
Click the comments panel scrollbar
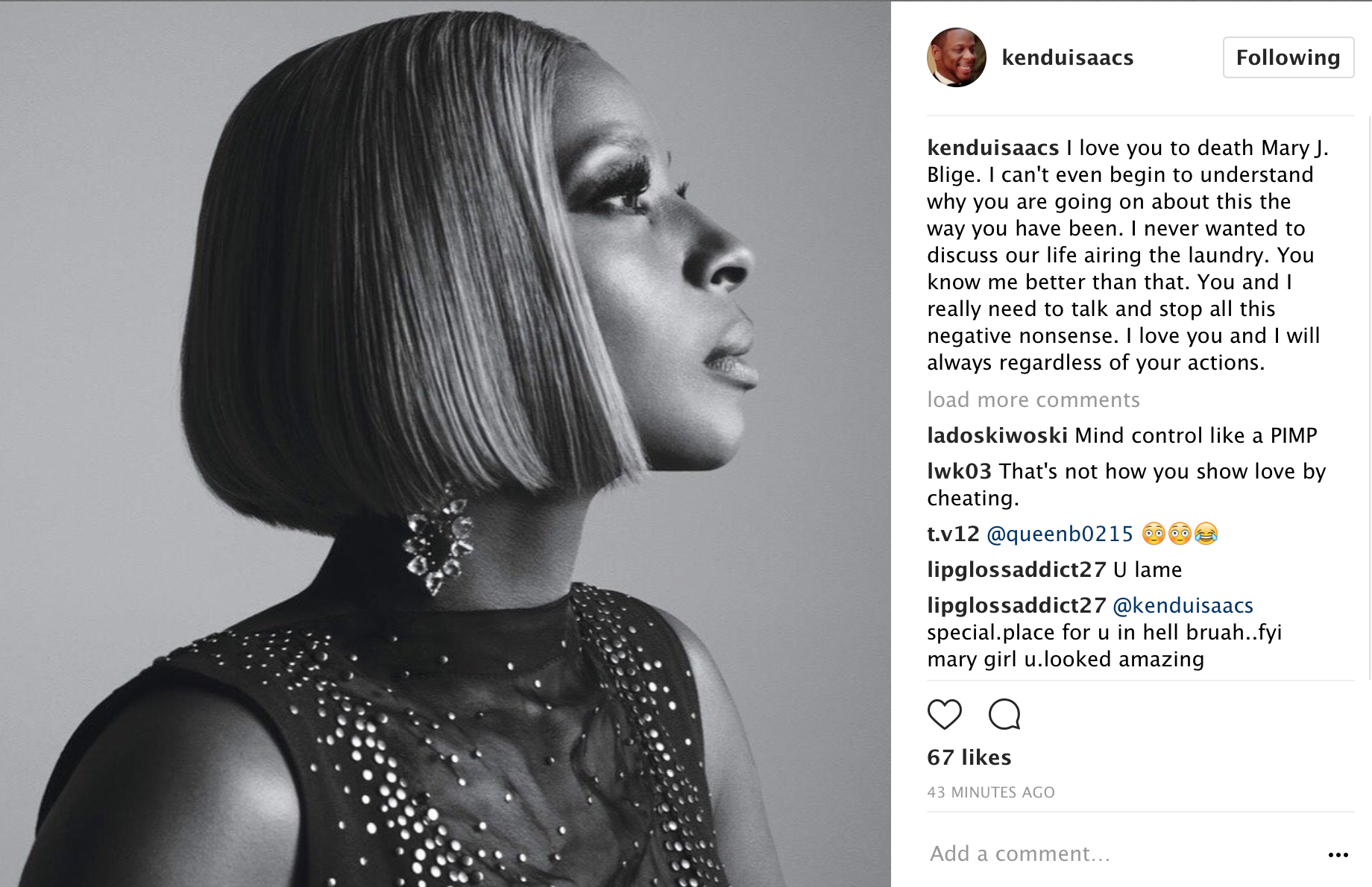coord(1370,397)
